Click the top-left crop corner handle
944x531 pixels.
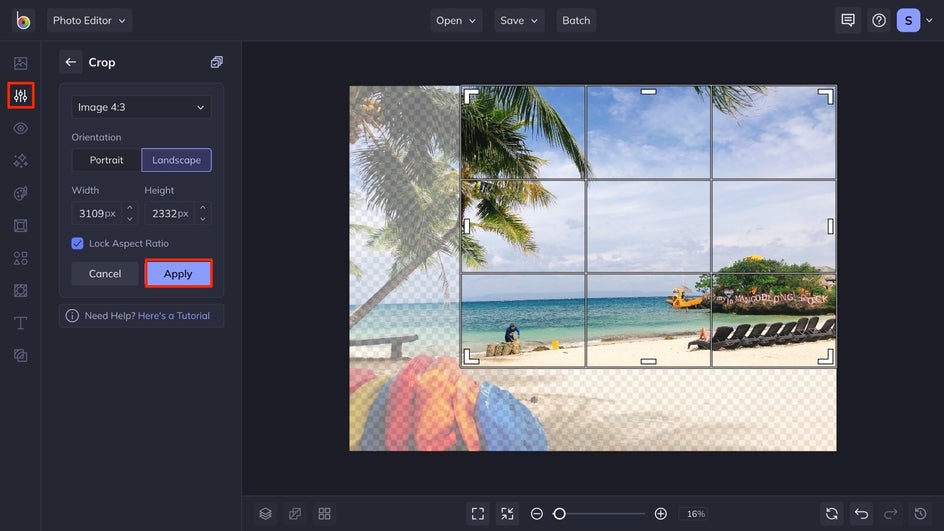tap(471, 96)
